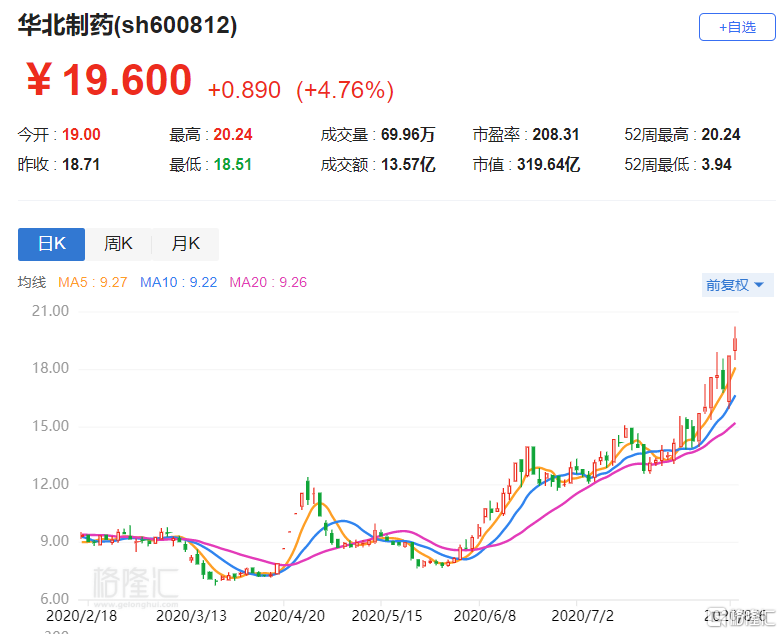Click the 12.00 price axis label
This screenshot has height=634, width=782.
pos(50,483)
